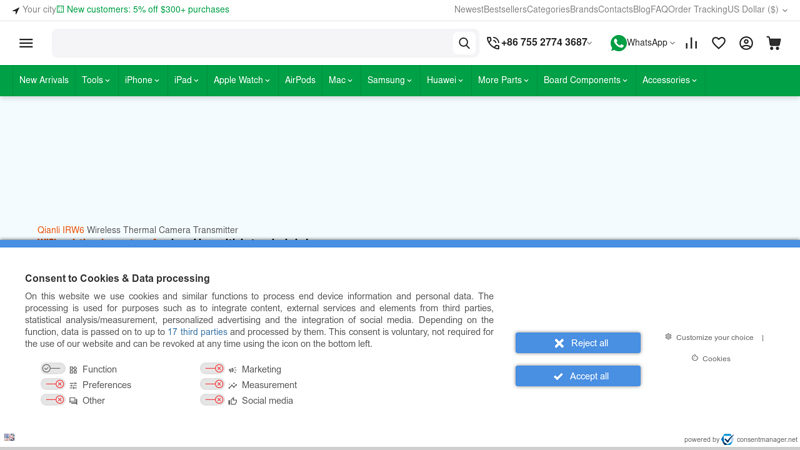Click the Accept all button
Image resolution: width=800 pixels, height=450 pixels.
point(578,376)
